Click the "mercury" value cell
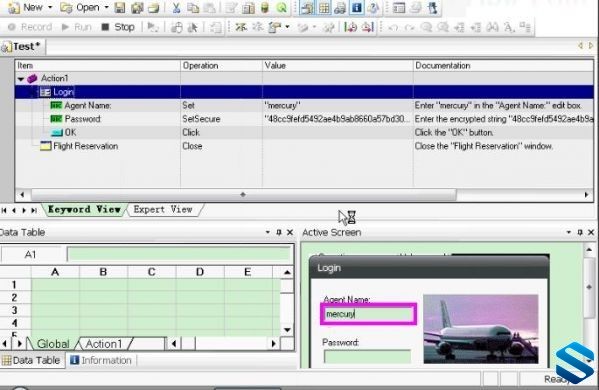 point(337,105)
